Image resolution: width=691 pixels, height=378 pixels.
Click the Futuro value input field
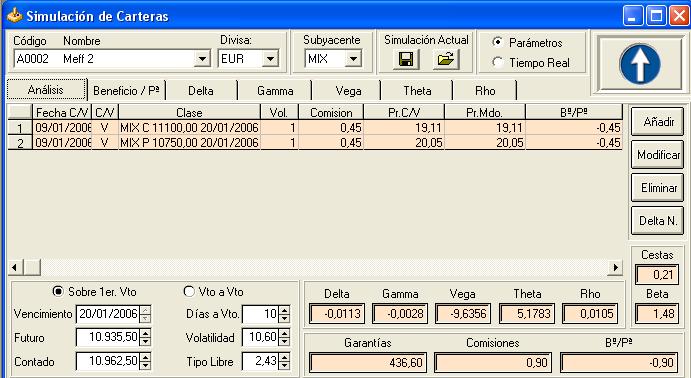click(x=108, y=337)
